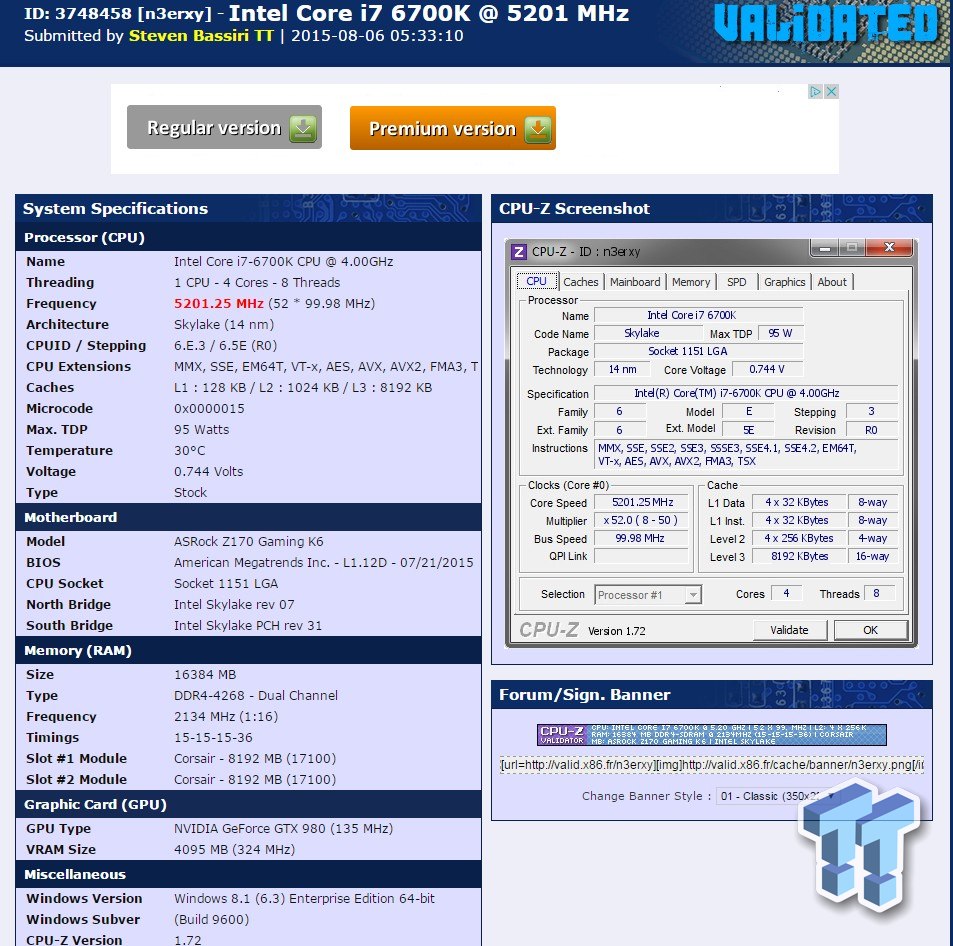Select the CPU tab in CPU-Z

[537, 281]
